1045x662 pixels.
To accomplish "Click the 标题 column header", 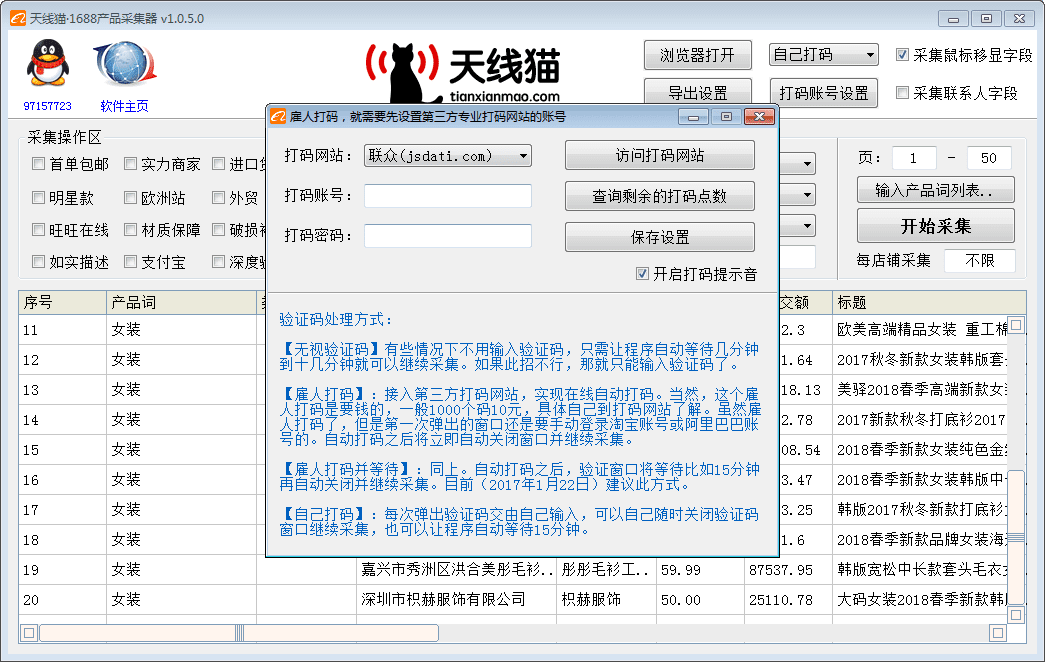I will pos(928,302).
